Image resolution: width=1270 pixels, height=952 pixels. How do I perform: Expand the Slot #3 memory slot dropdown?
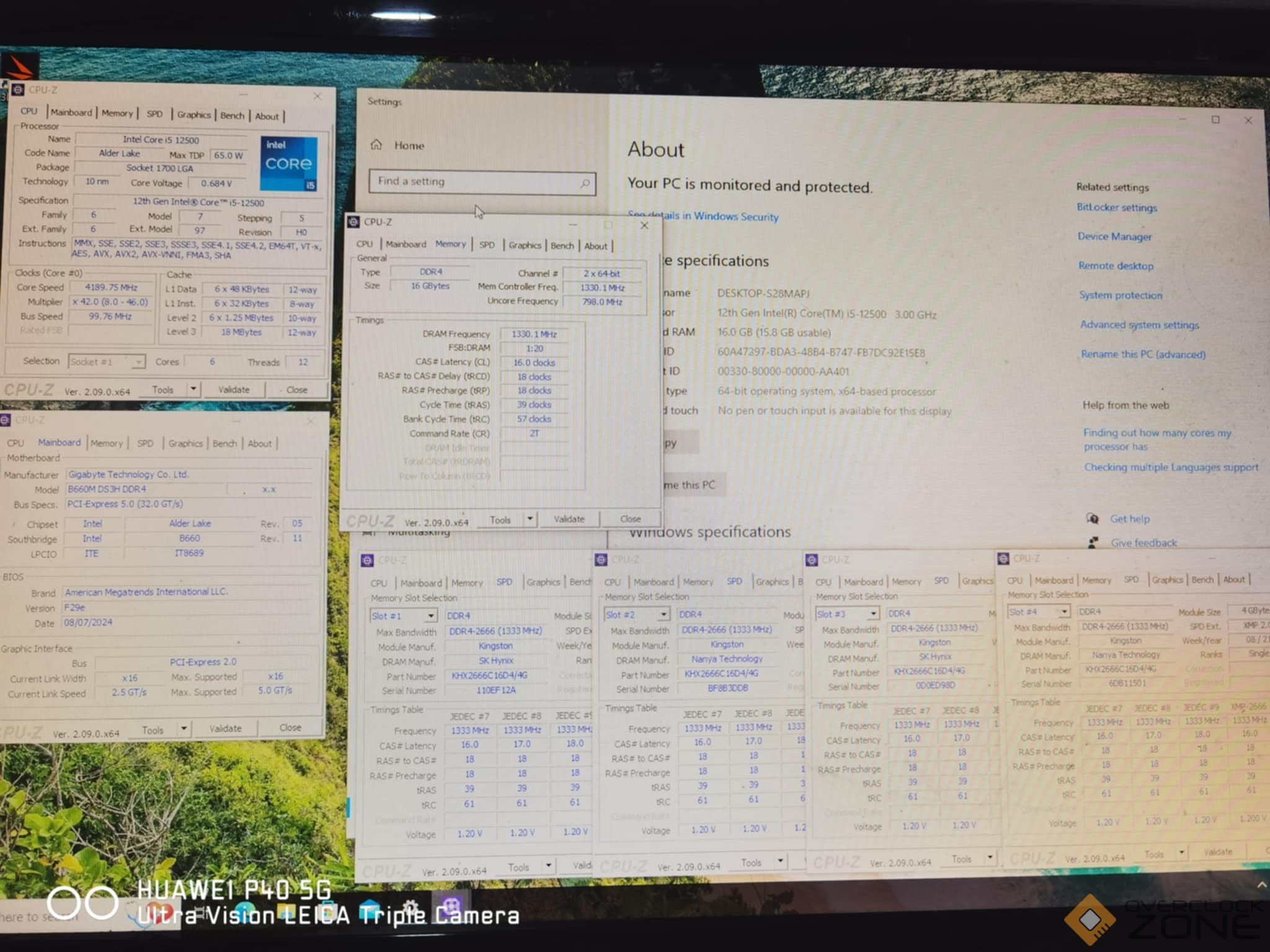tap(873, 614)
